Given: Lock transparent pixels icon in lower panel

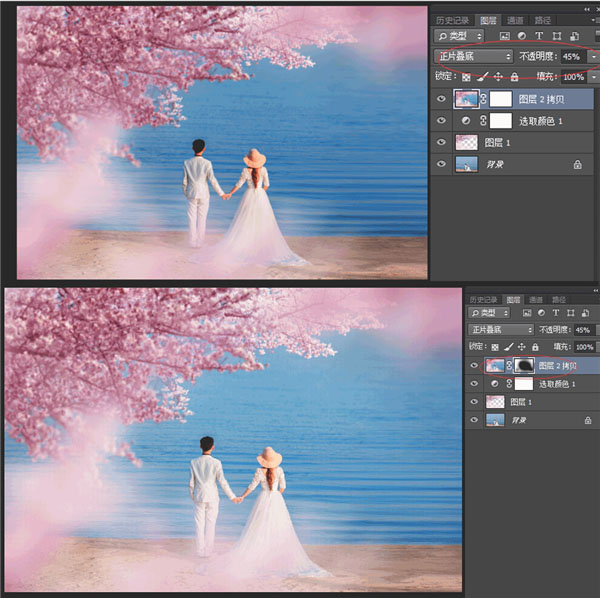Looking at the screenshot, I should coord(495,347).
